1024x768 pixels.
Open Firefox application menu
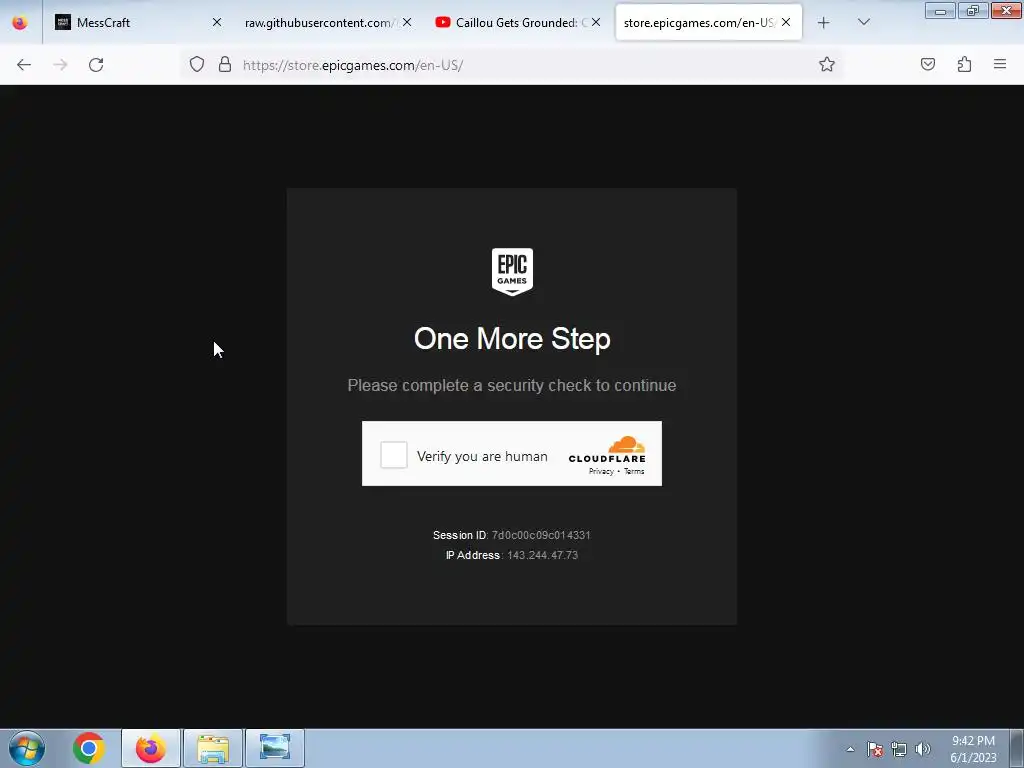(1000, 64)
